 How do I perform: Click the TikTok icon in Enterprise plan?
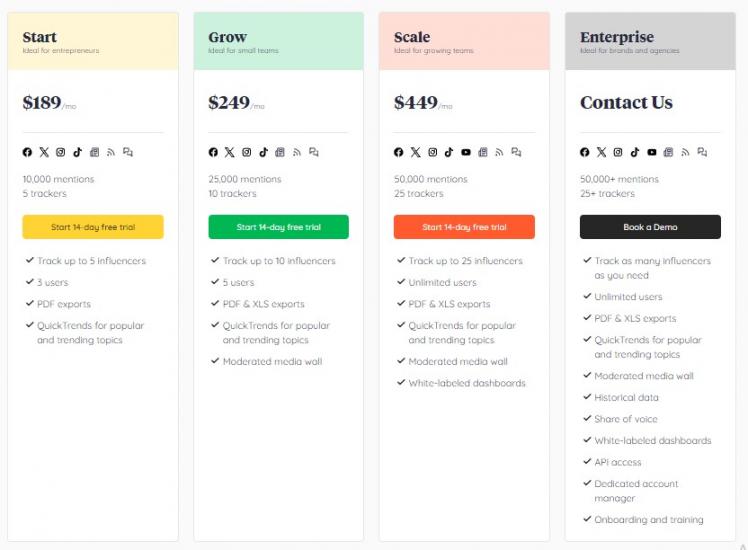coord(635,152)
